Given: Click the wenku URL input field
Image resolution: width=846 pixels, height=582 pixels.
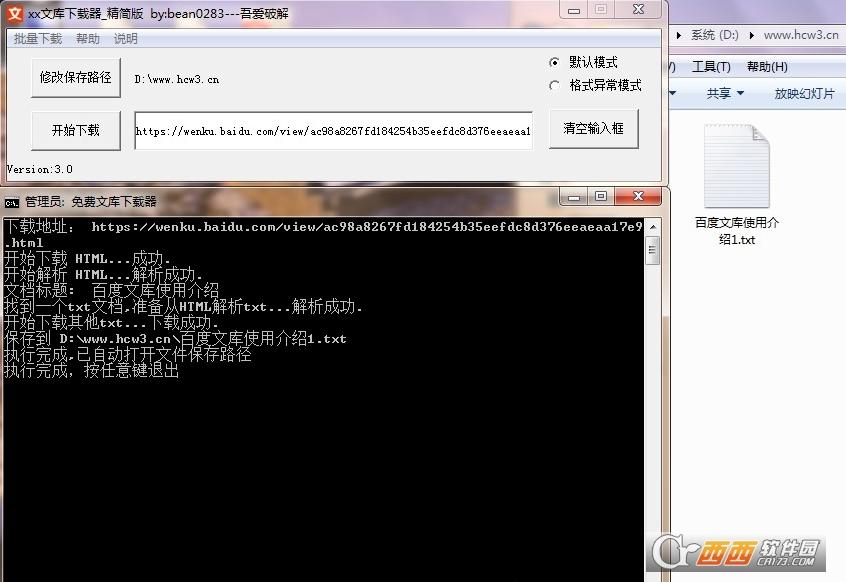Looking at the screenshot, I should pyautogui.click(x=333, y=131).
